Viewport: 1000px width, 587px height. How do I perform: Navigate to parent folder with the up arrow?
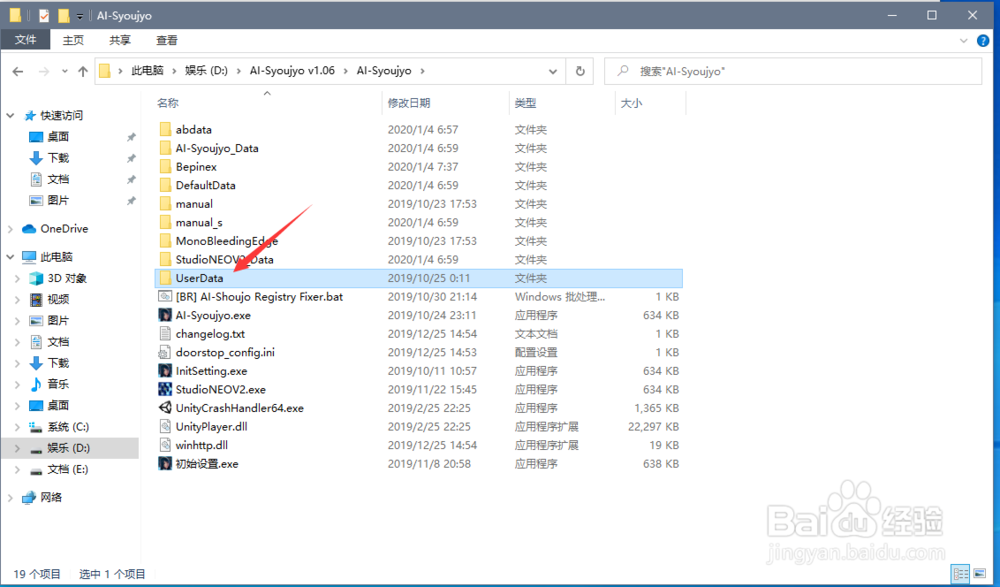[85, 70]
